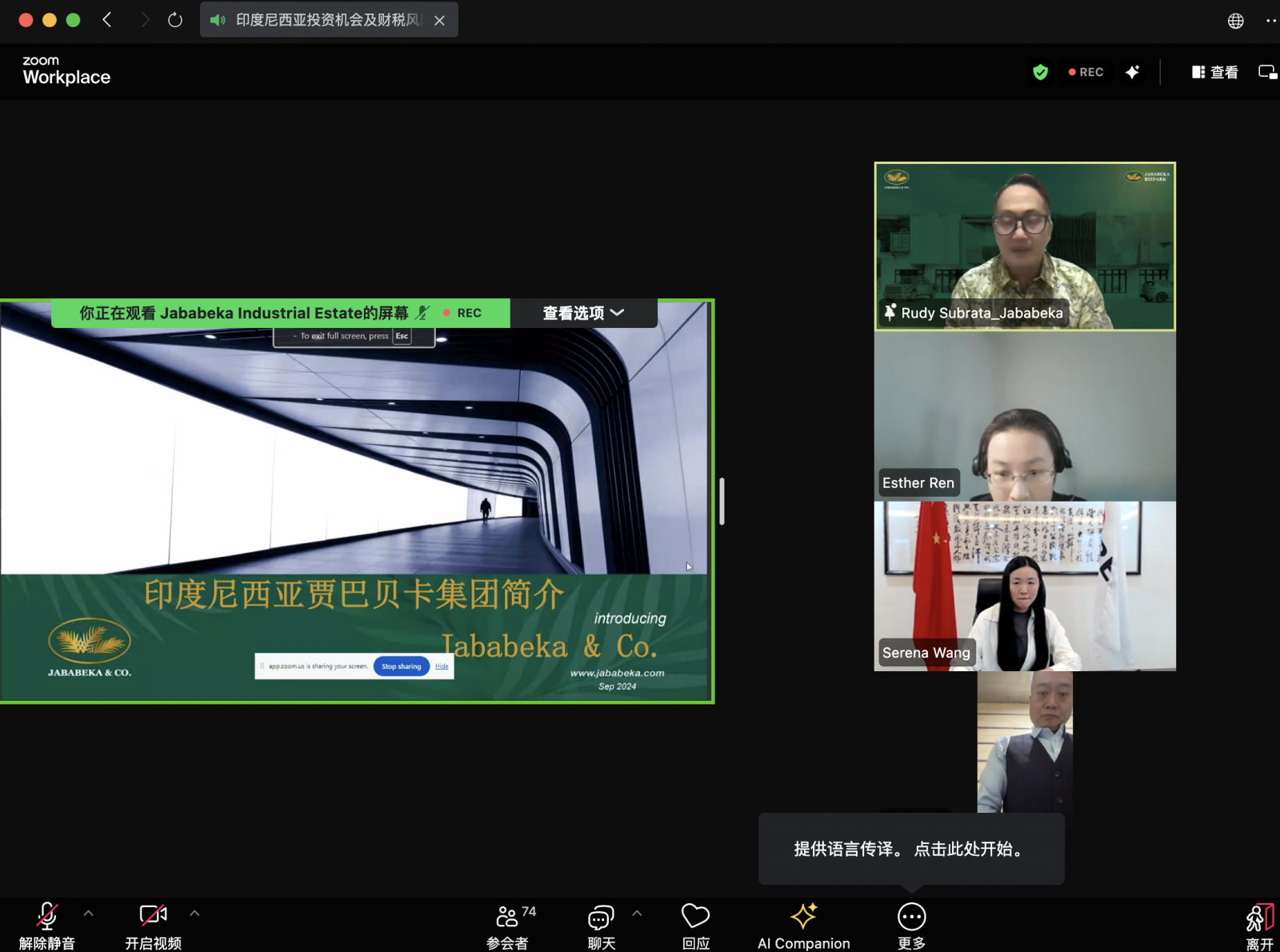Expand video options arrow beside 开启视频

194,913
